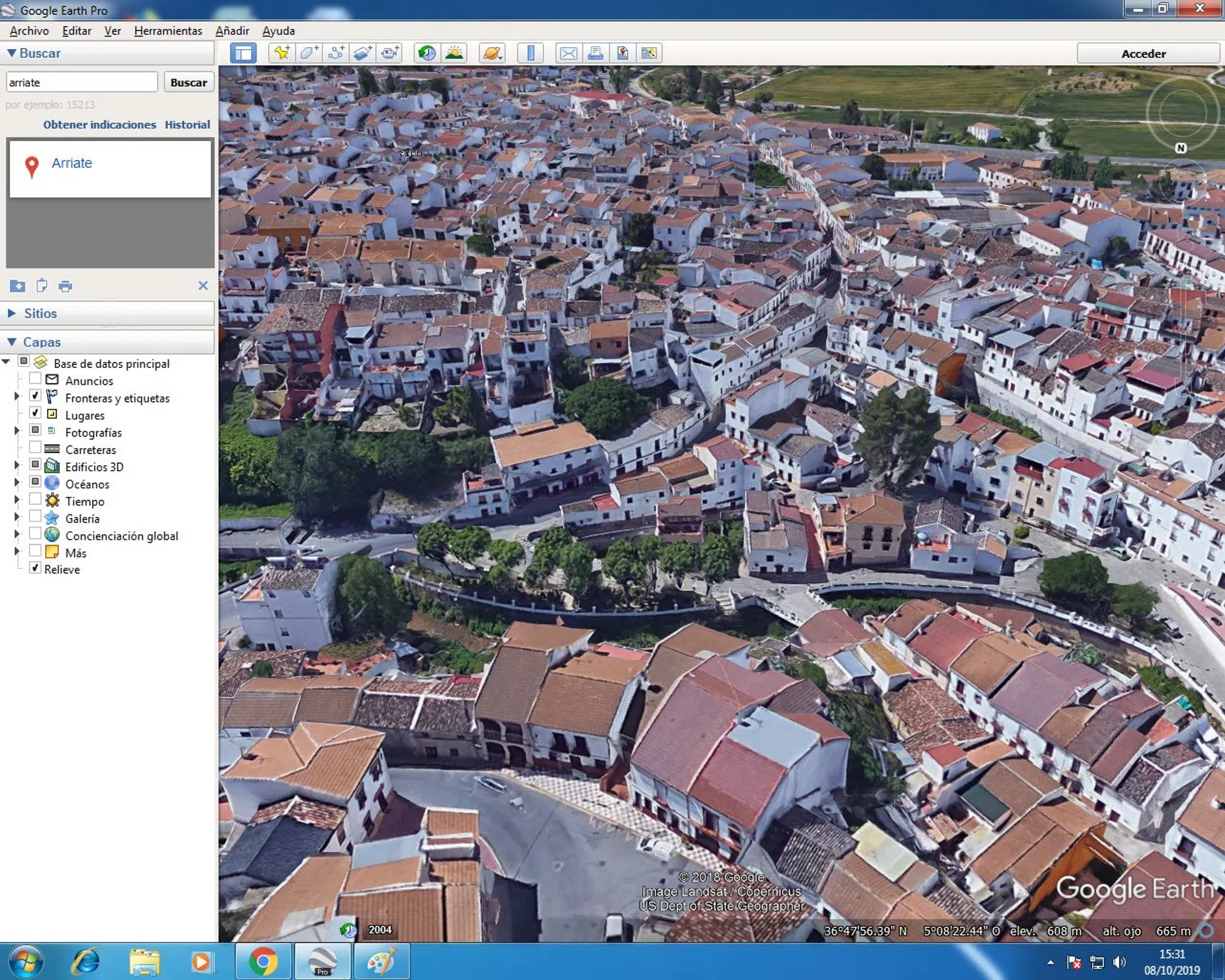Open the Herramientas menu
This screenshot has height=980, width=1225.
168,31
